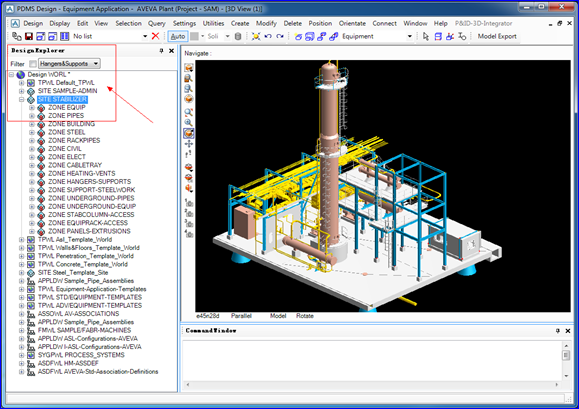This screenshot has height=409, width=579.
Task: Open the Create menu
Action: [x=240, y=23]
